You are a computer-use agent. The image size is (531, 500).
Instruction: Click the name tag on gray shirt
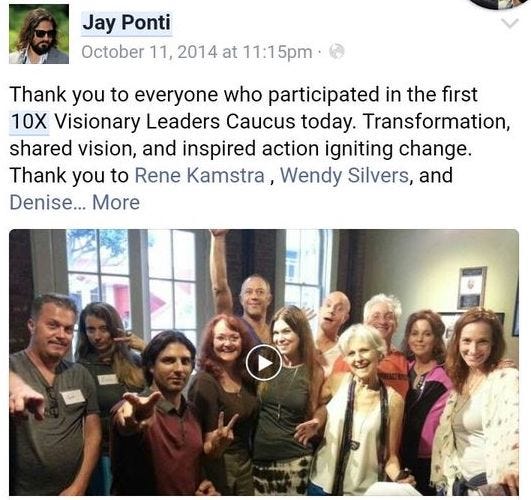[x=73, y=397]
